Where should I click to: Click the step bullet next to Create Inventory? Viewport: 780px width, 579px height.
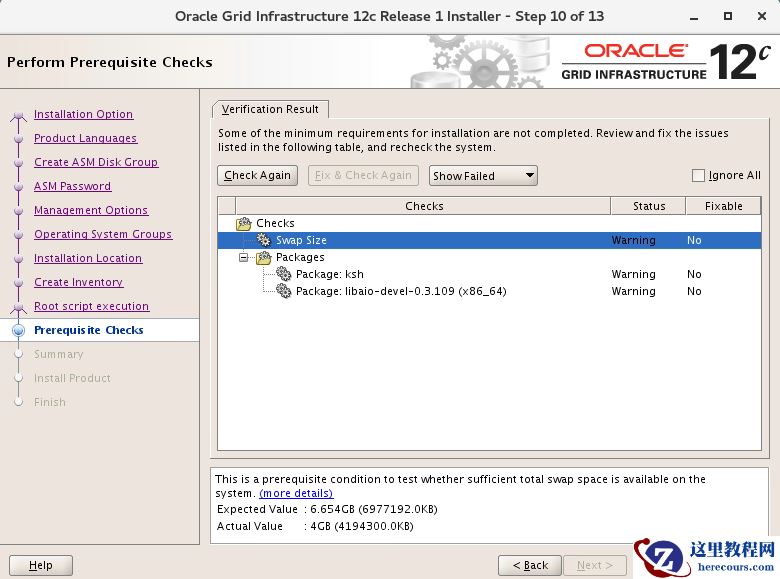18,283
